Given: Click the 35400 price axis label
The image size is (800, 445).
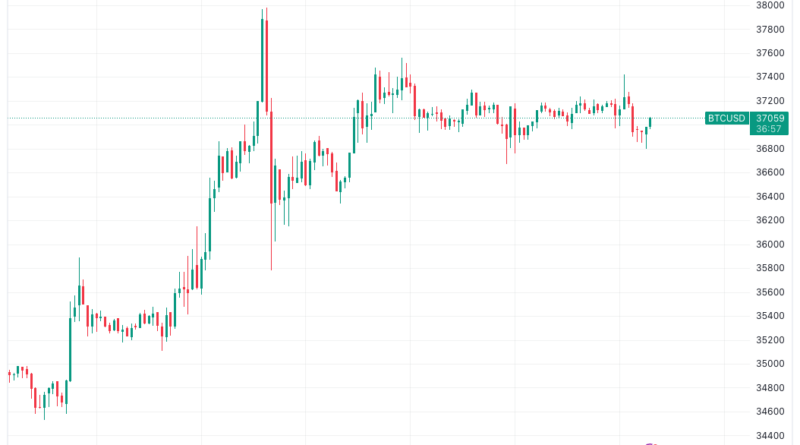Looking at the screenshot, I should pyautogui.click(x=769, y=316).
